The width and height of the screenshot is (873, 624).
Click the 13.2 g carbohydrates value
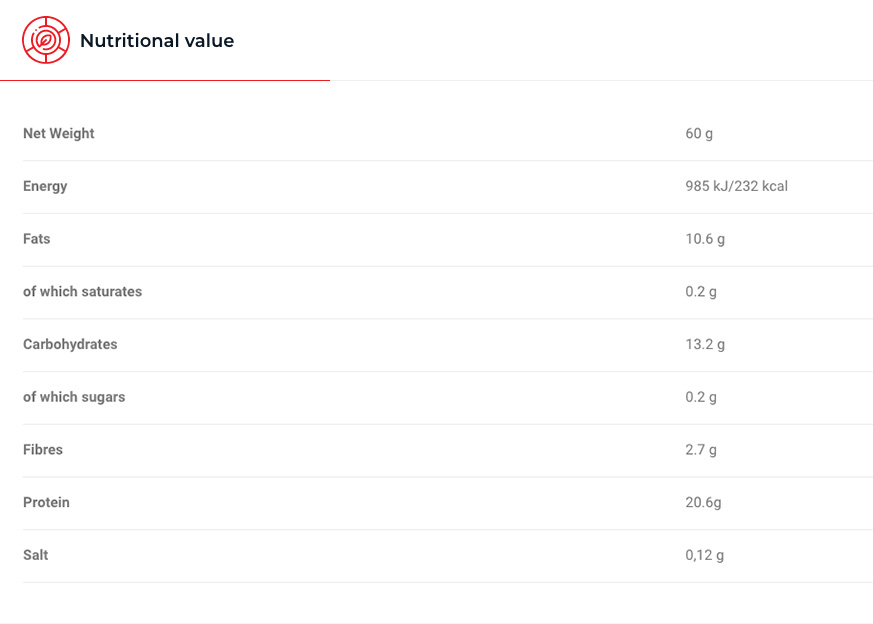point(705,344)
